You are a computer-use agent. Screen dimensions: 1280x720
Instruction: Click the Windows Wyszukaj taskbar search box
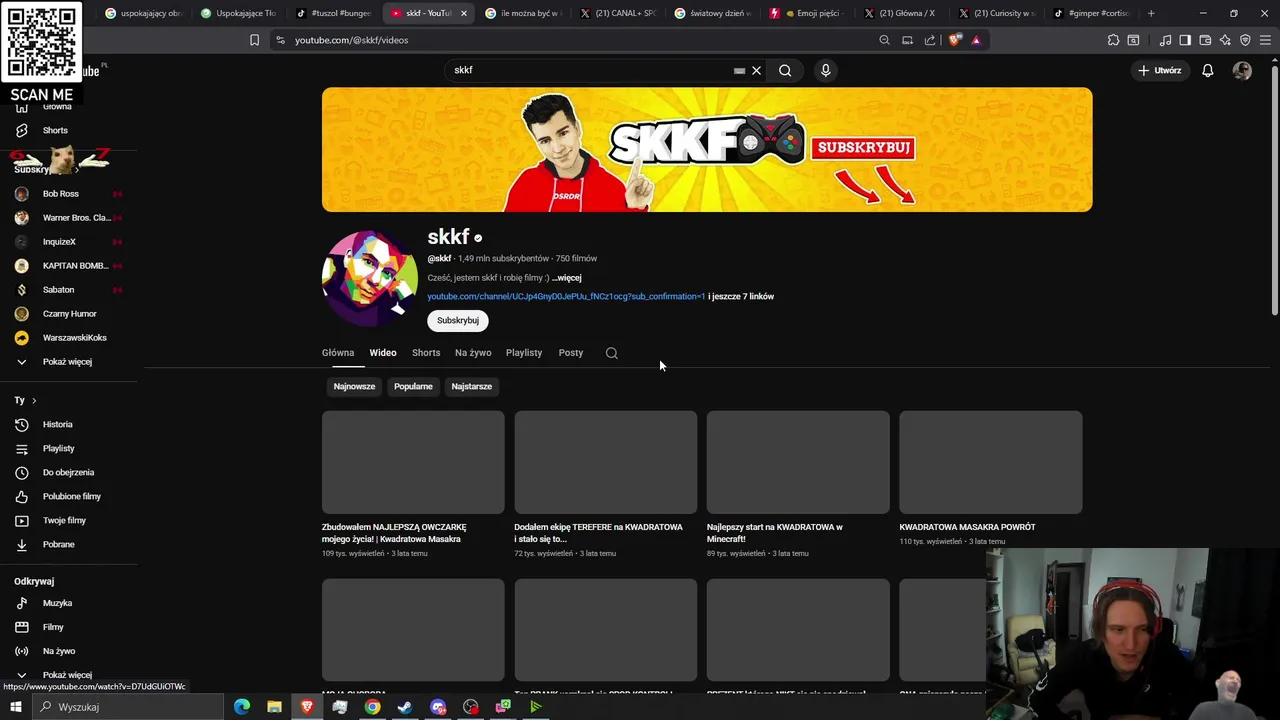click(x=130, y=707)
